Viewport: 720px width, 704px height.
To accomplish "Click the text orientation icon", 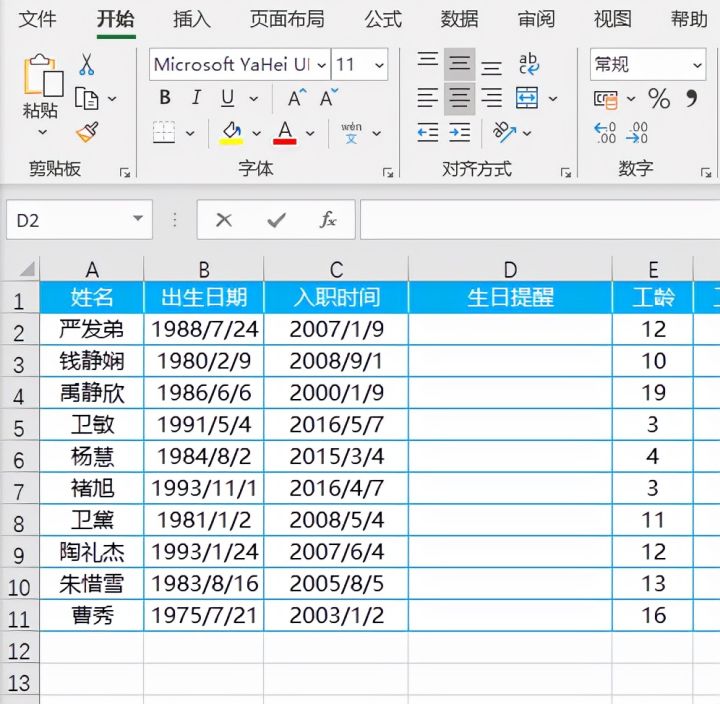I will (504, 132).
